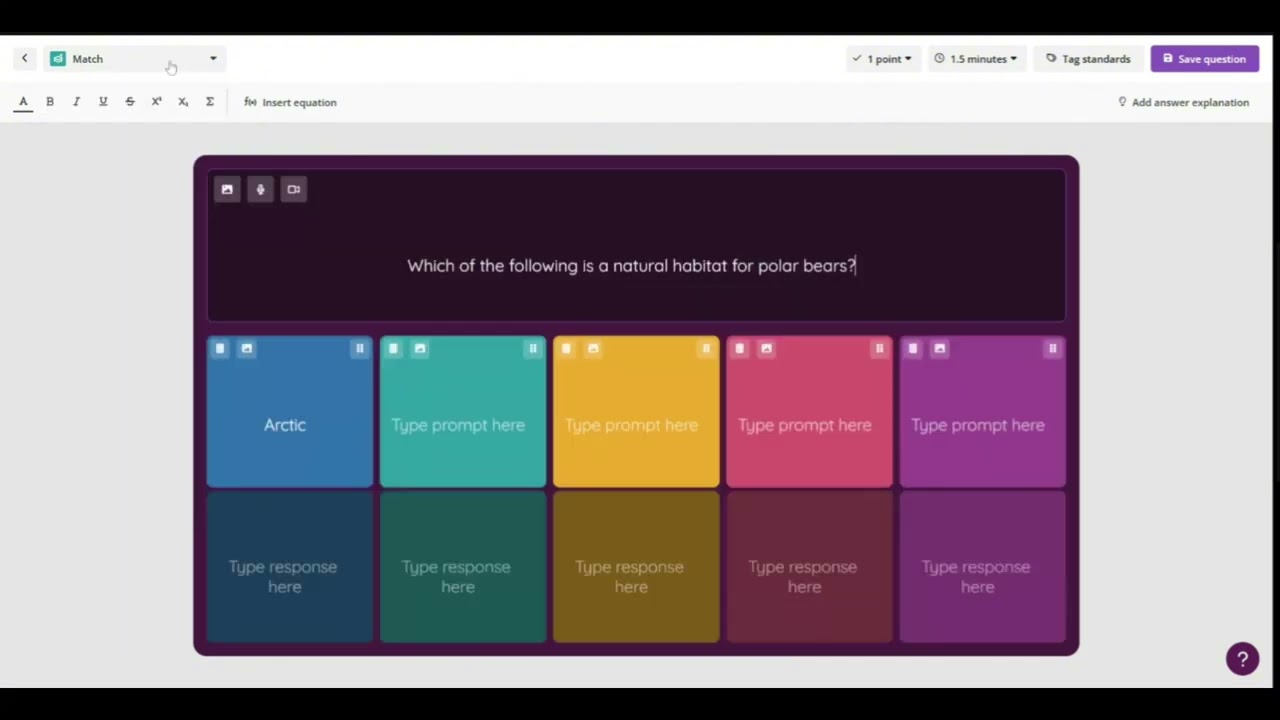The image size is (1280, 720).
Task: Add image to the yellow prompt card
Action: (593, 348)
